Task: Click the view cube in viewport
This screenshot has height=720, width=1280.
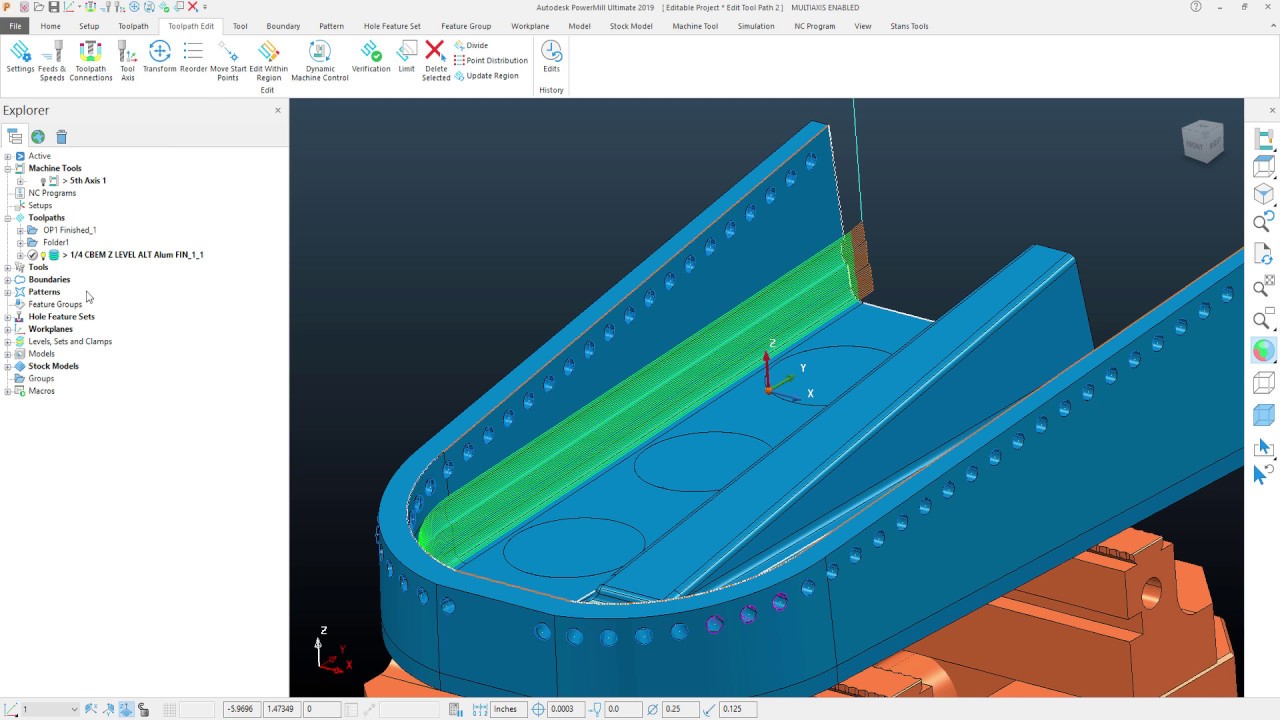Action: (1202, 141)
